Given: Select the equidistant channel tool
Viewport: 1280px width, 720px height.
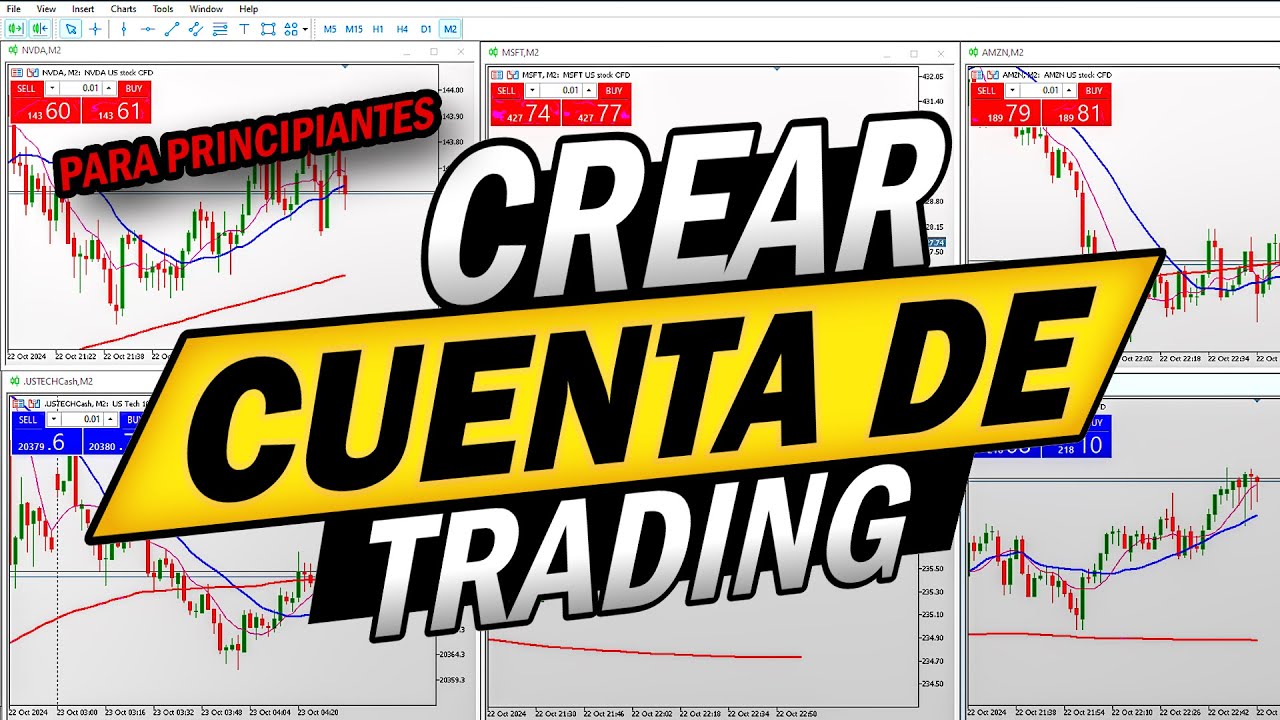Looking at the screenshot, I should click(196, 29).
